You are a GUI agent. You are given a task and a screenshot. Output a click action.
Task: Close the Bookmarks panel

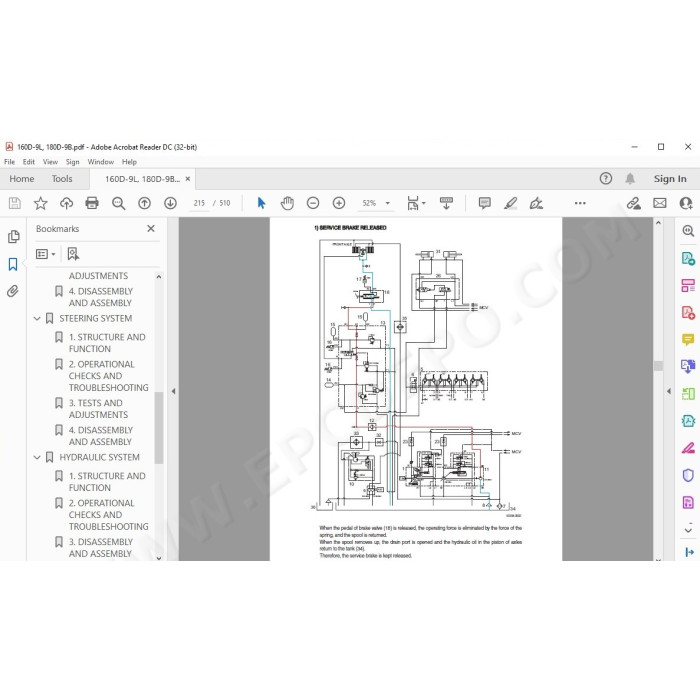pos(151,229)
